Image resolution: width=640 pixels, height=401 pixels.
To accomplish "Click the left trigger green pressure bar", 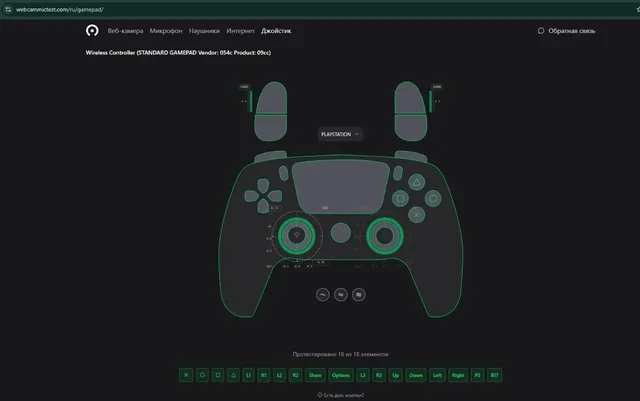I will coord(251,101).
